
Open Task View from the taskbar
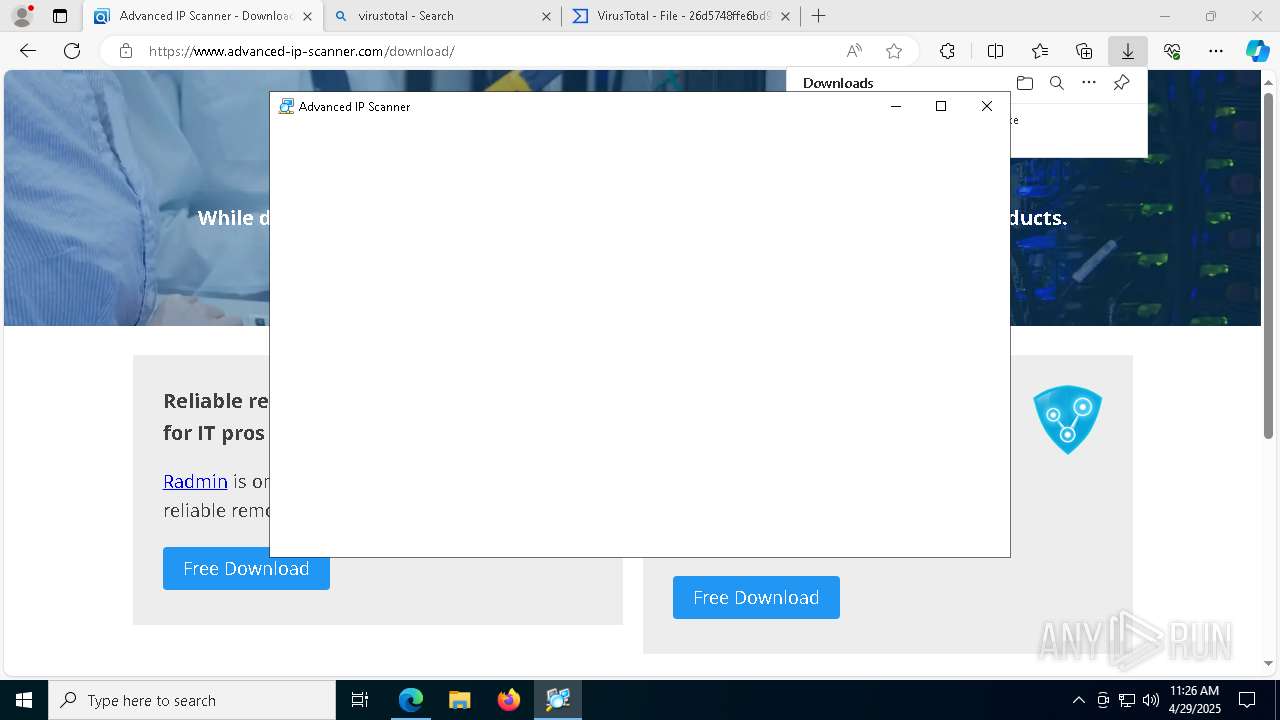pyautogui.click(x=360, y=700)
